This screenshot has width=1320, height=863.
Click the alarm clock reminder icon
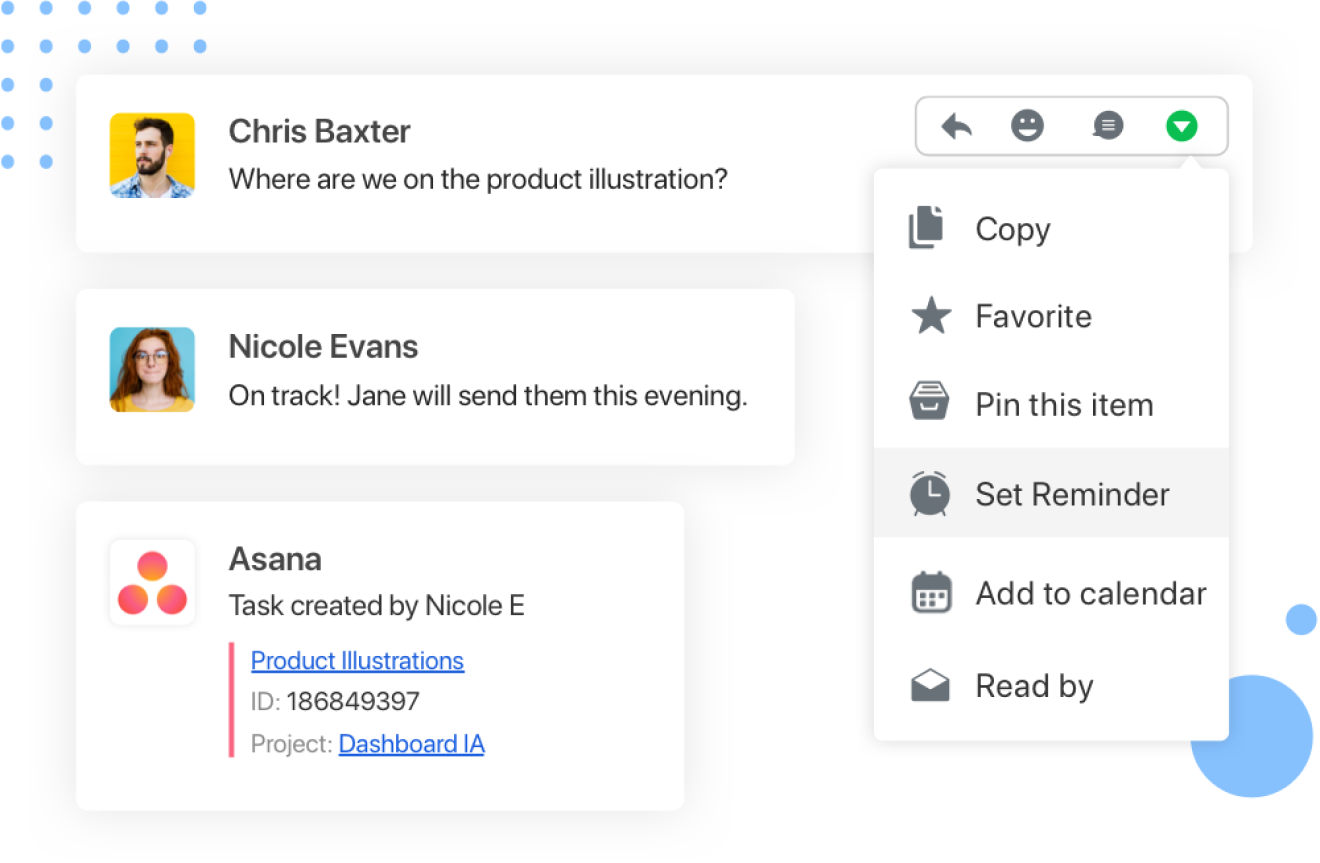pos(930,494)
